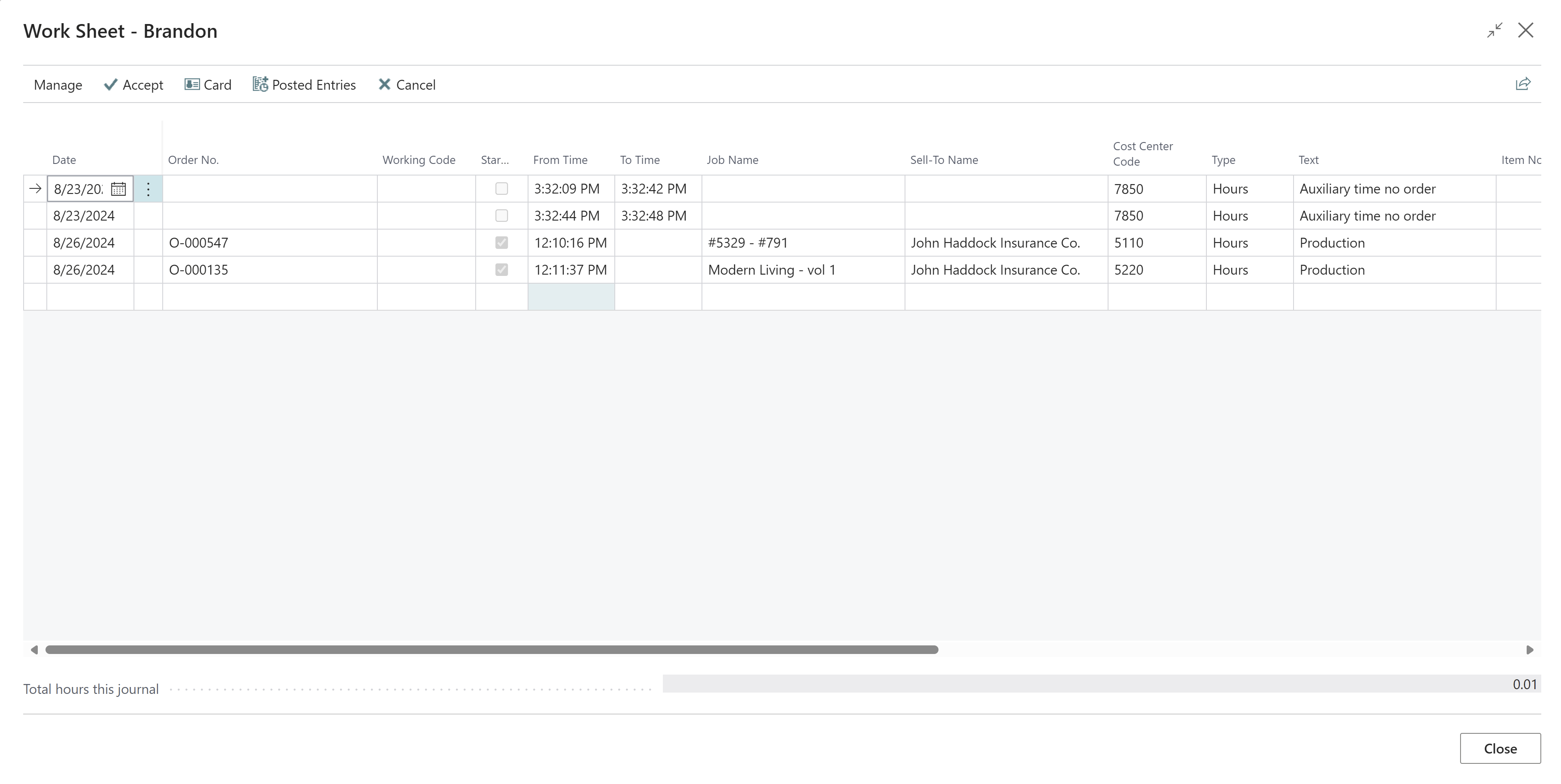The height and width of the screenshot is (784, 1561).
Task: Click the share icon
Action: pyautogui.click(x=1523, y=84)
